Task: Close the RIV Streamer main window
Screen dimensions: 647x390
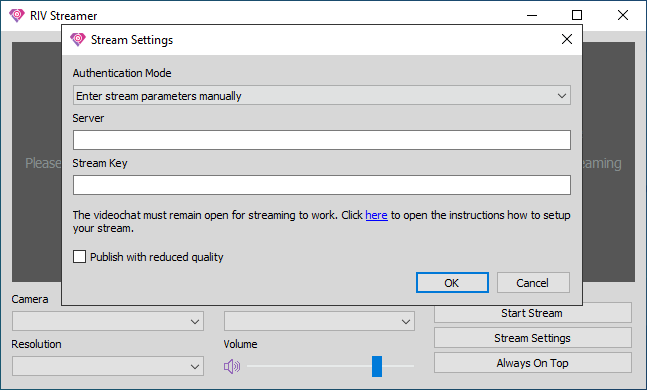Action: (623, 15)
